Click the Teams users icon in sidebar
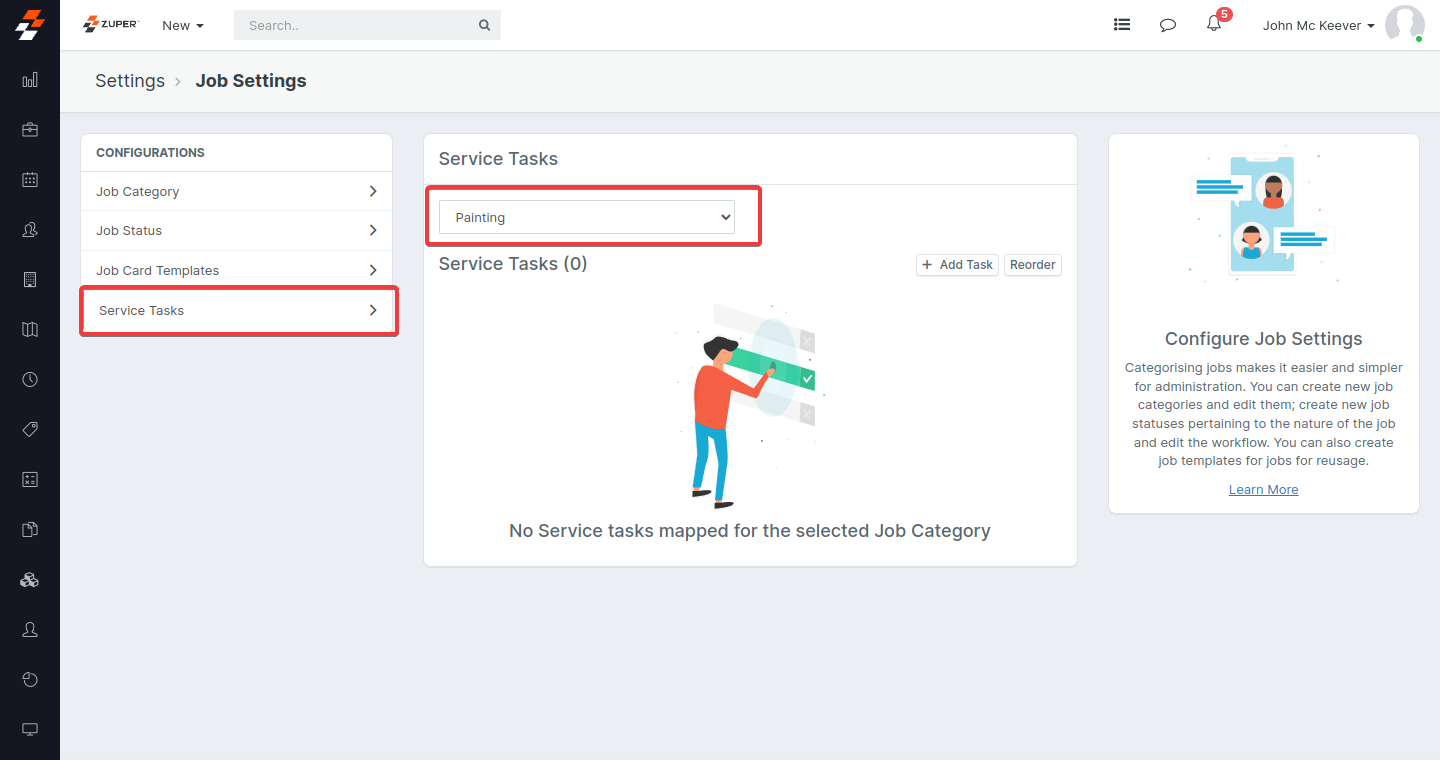Image resolution: width=1440 pixels, height=760 pixels. (x=29, y=229)
